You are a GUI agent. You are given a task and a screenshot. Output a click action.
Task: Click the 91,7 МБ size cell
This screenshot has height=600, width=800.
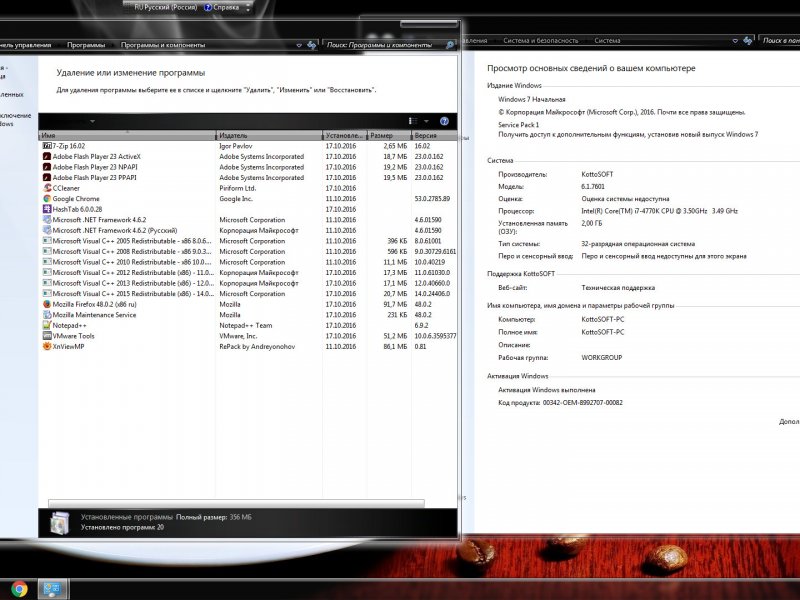[x=395, y=304]
